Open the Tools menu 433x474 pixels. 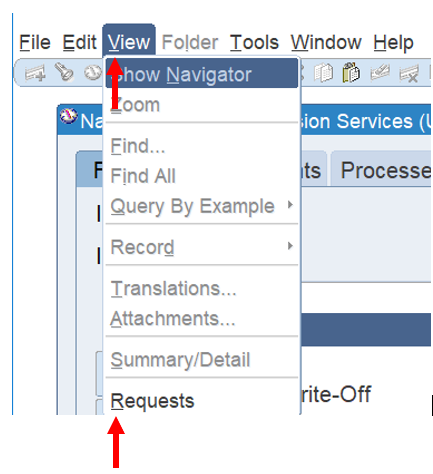pos(254,43)
